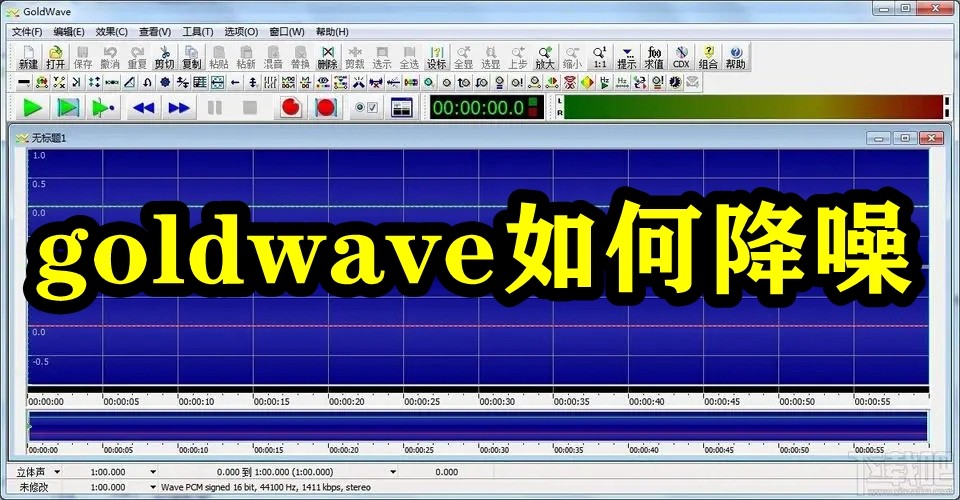This screenshot has width=960, height=500.
Task: Open control properties with checkbox icon
Action: click(x=366, y=108)
